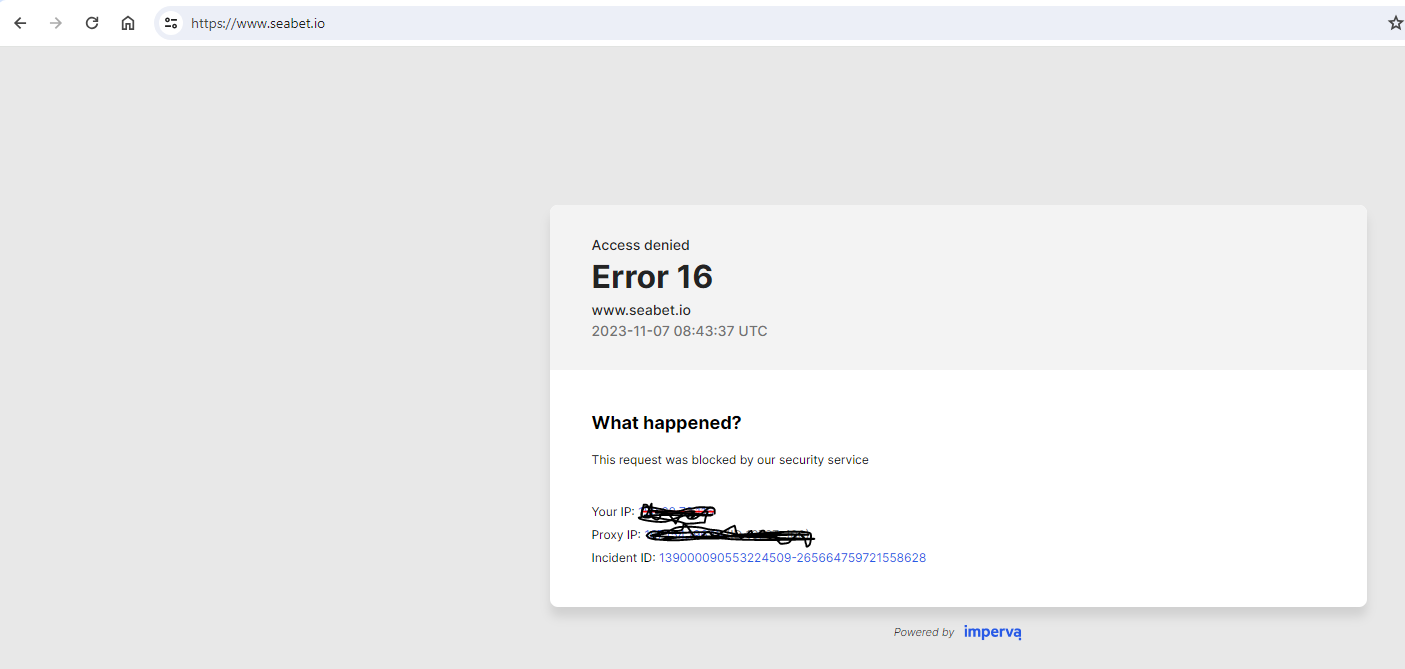Viewport: 1405px width, 669px height.
Task: Select the "Incident ID:" label
Action: [x=623, y=558]
